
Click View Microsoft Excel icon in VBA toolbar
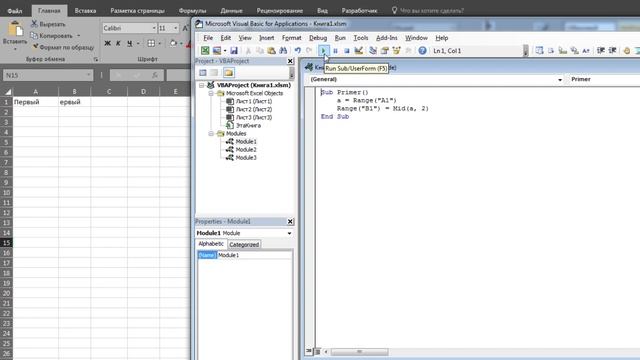pyautogui.click(x=205, y=51)
